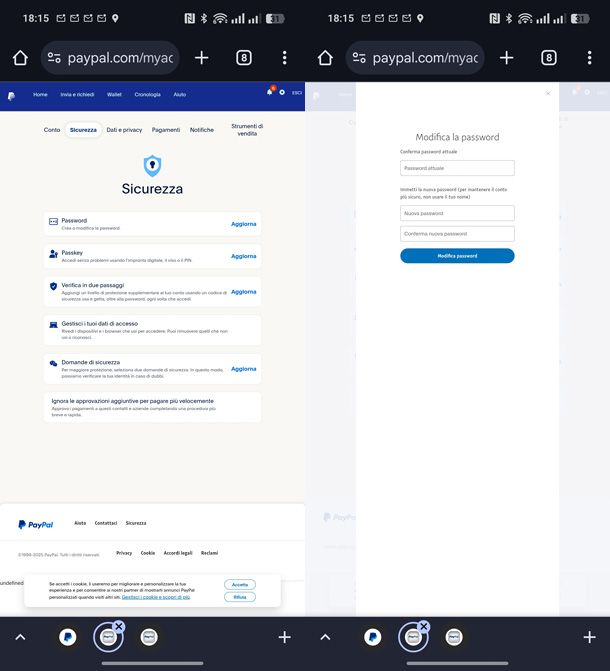Decline cookies with Rifiuta button

tap(240, 597)
